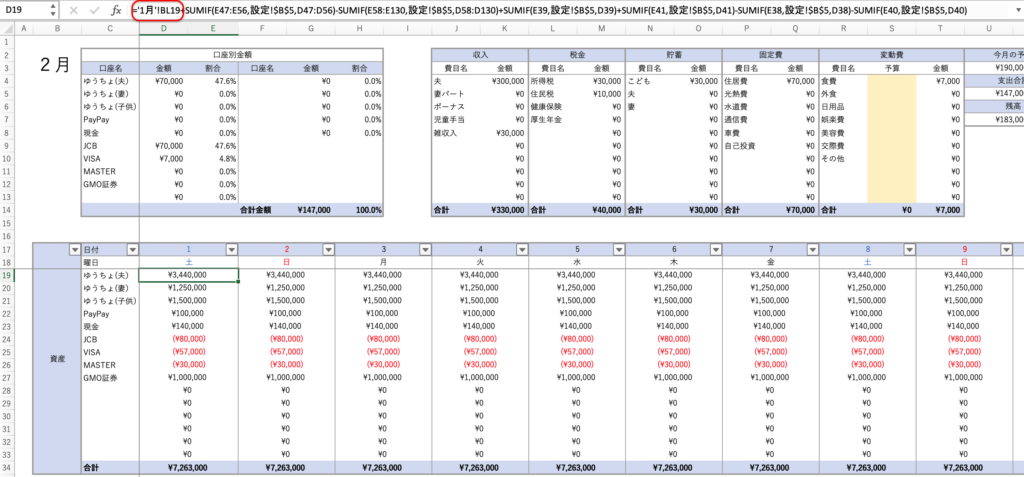Click the select-all corner of the sheet
This screenshot has width=1024, height=477.
click(x=8, y=28)
